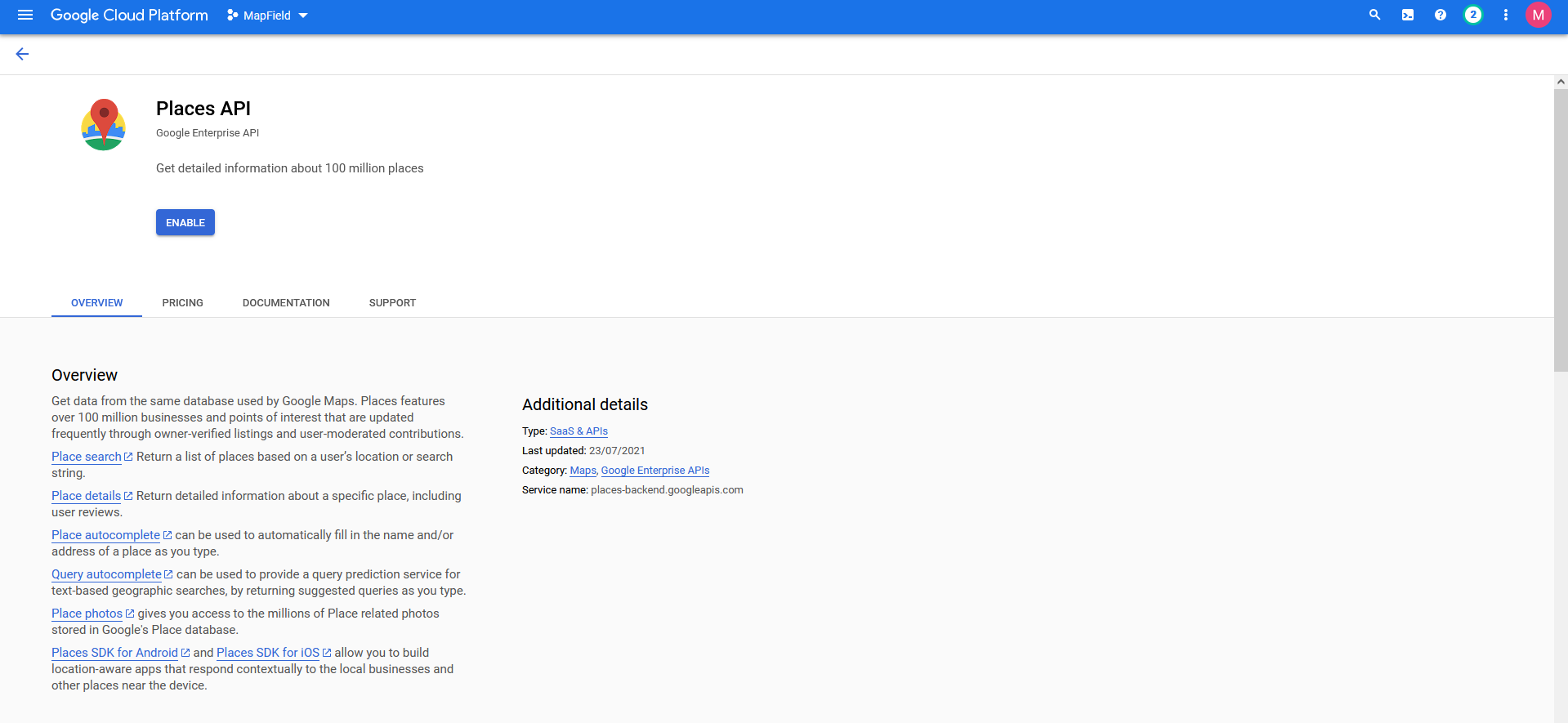Click the Google Enterprise API subtitle
The height and width of the screenshot is (723, 1568).
[x=208, y=133]
